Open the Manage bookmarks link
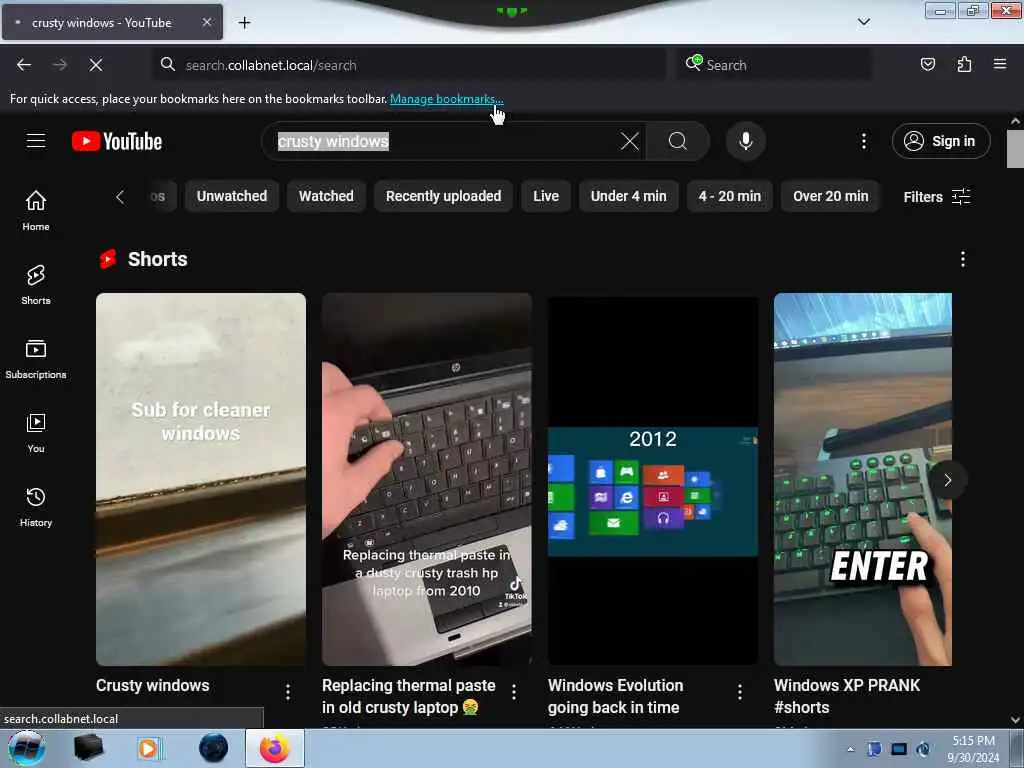Viewport: 1024px width, 768px height. pyautogui.click(x=447, y=99)
